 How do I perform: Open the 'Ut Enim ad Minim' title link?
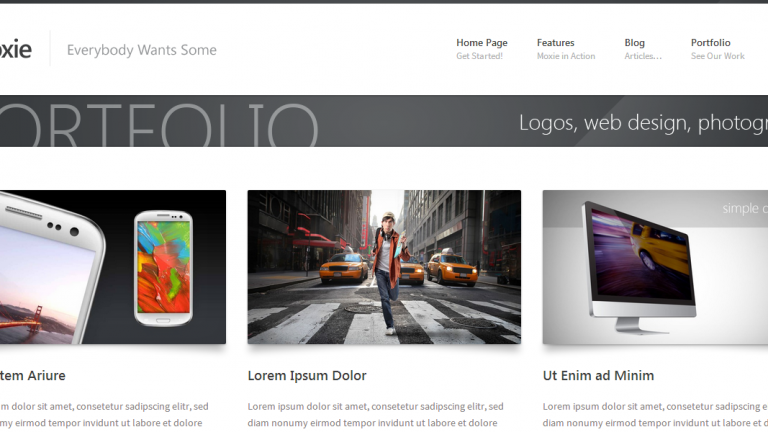pos(598,376)
